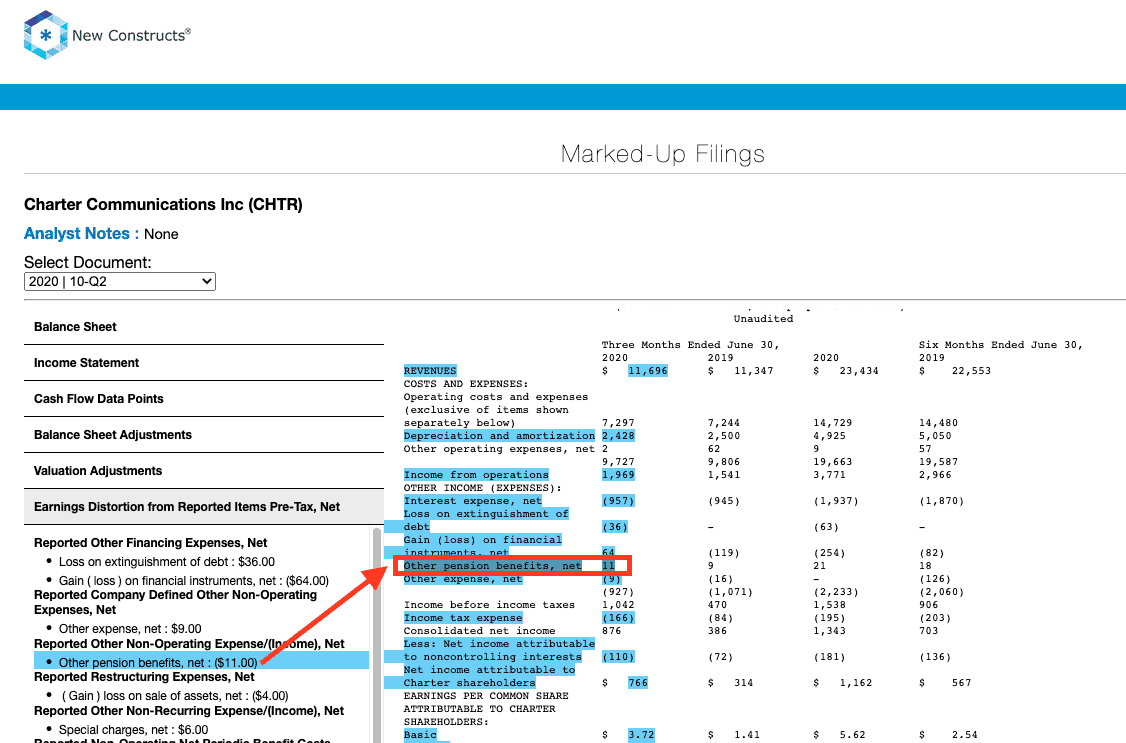
Task: Click highlighted Other pension benefits, net label in filing
Action: click(x=493, y=566)
